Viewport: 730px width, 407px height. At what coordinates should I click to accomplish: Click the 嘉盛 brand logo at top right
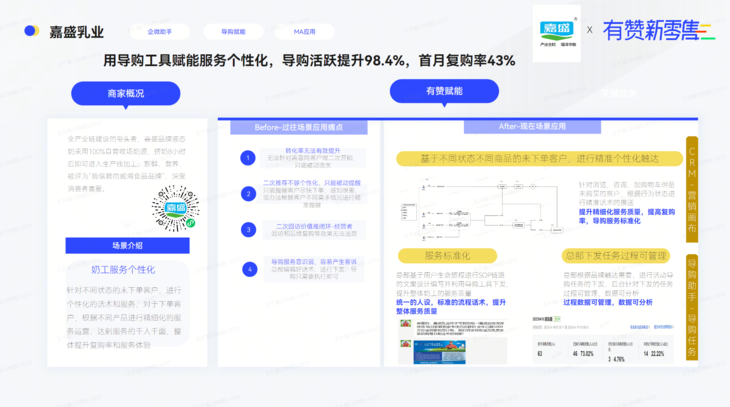click(x=556, y=33)
